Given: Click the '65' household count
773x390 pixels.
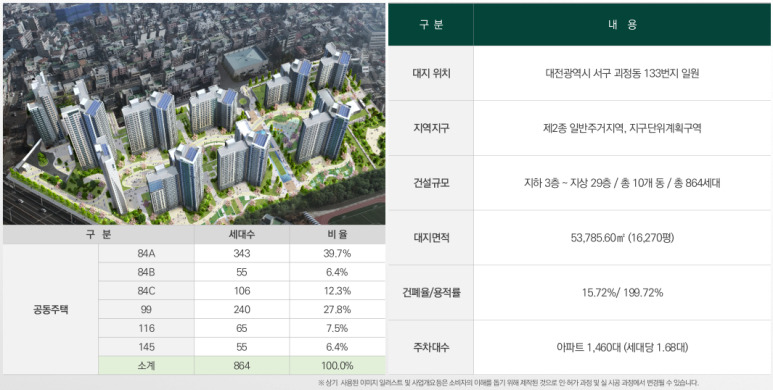Looking at the screenshot, I should 242,329.
